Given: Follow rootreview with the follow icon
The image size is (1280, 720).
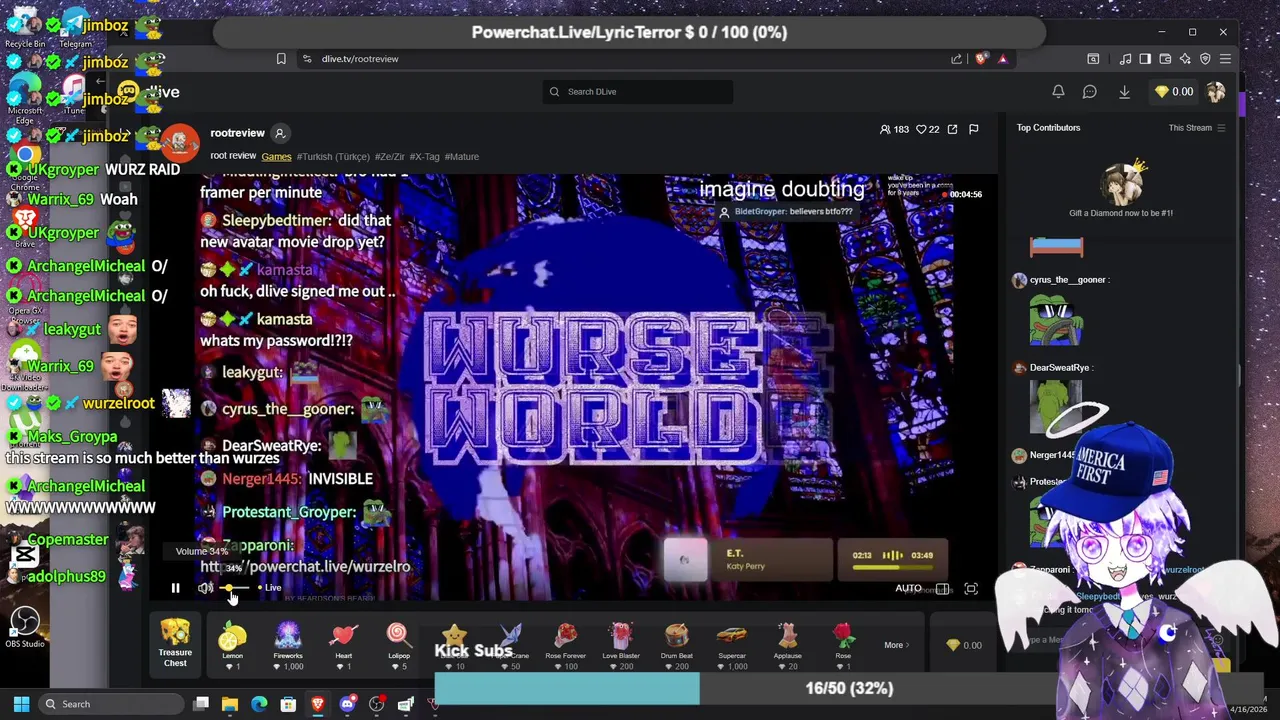Looking at the screenshot, I should (x=280, y=133).
